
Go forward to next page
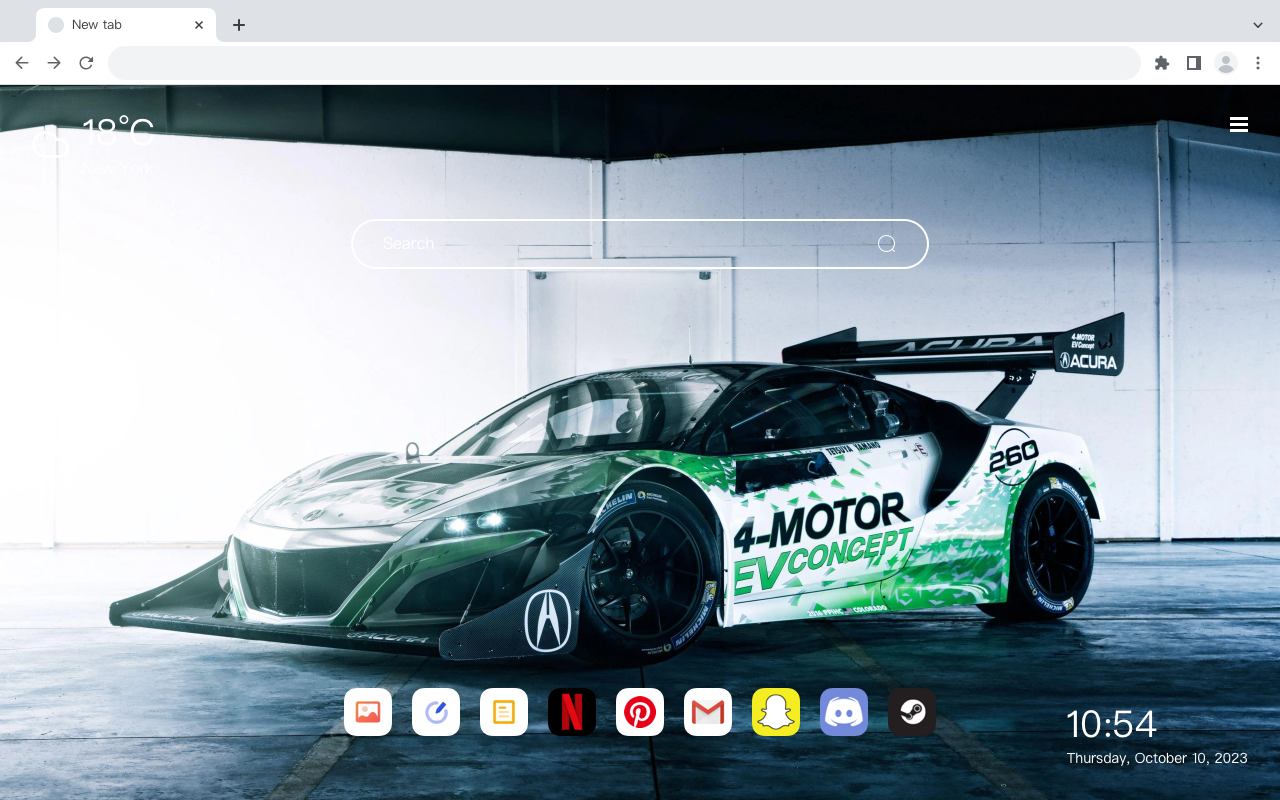coord(54,63)
